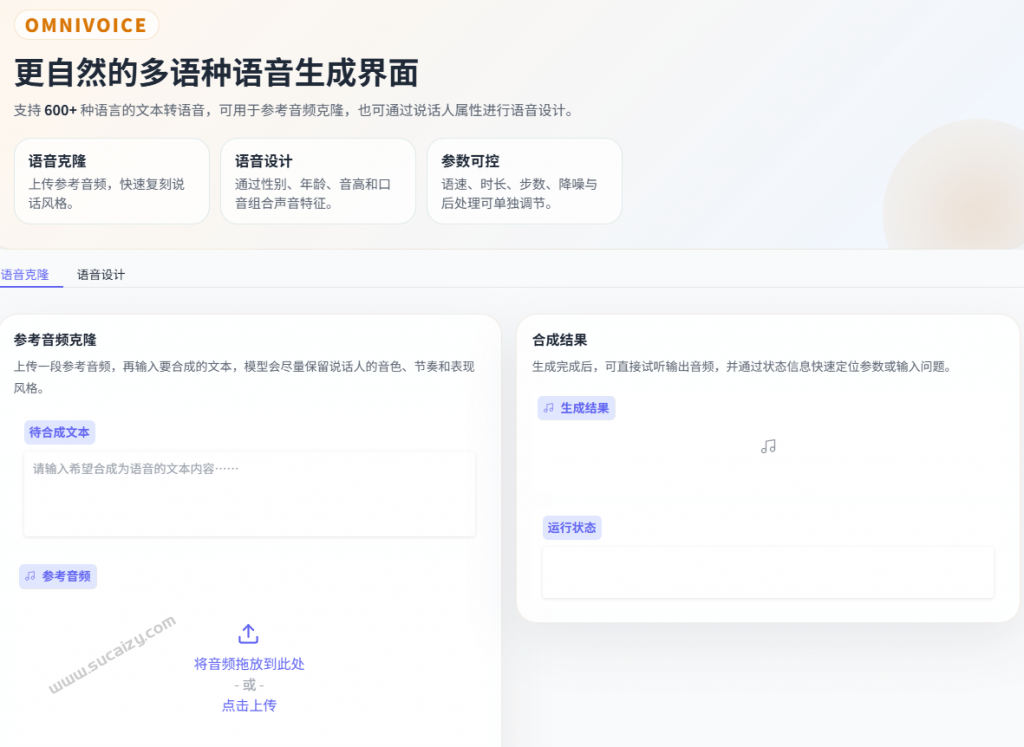Click 点击上传 to upload audio

tap(249, 705)
